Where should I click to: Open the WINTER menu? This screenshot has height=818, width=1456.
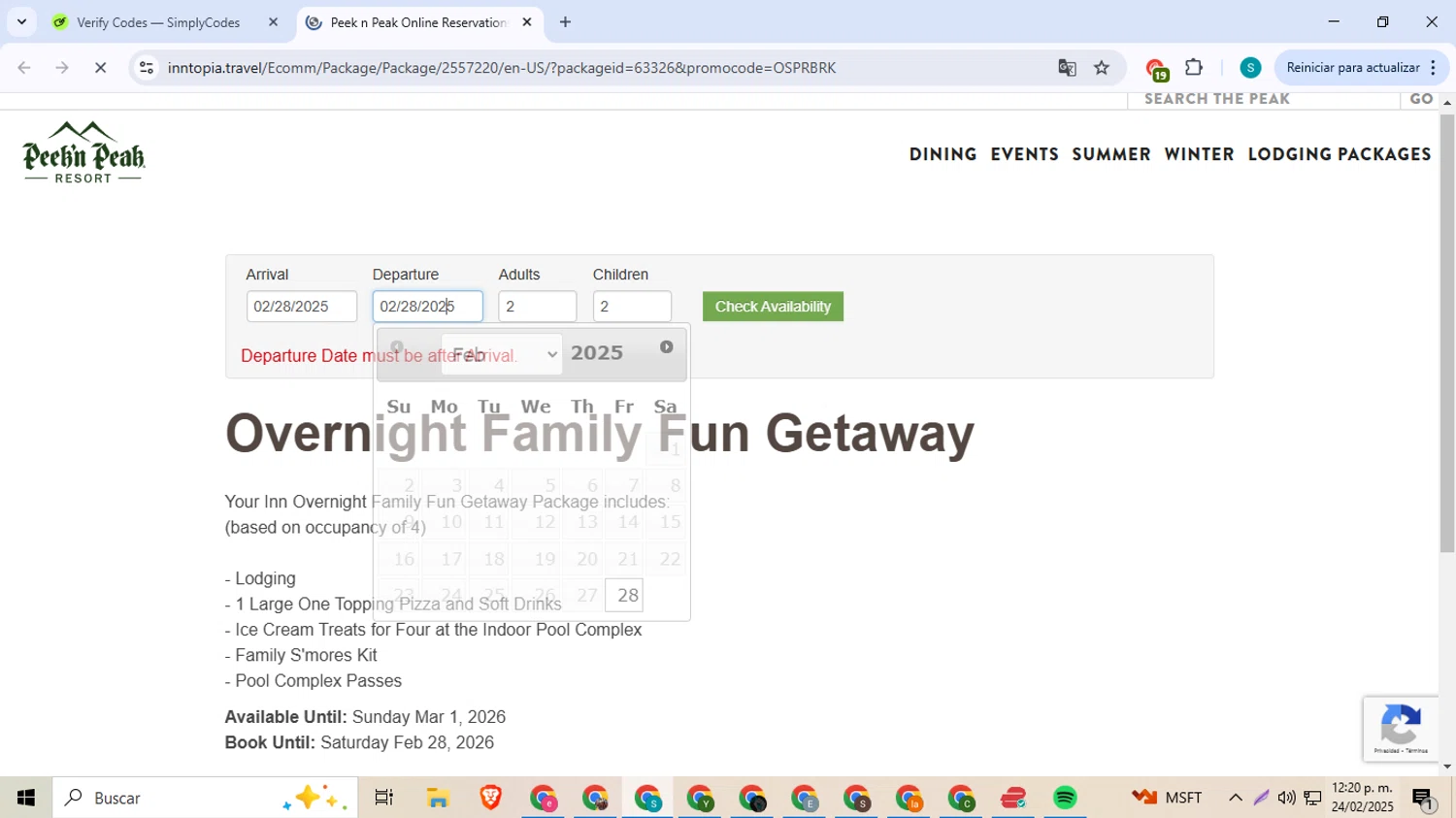pyautogui.click(x=1199, y=154)
